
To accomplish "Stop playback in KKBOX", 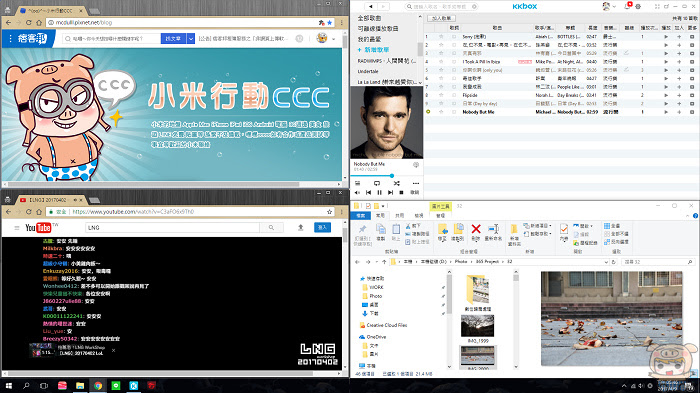I will [x=401, y=192].
